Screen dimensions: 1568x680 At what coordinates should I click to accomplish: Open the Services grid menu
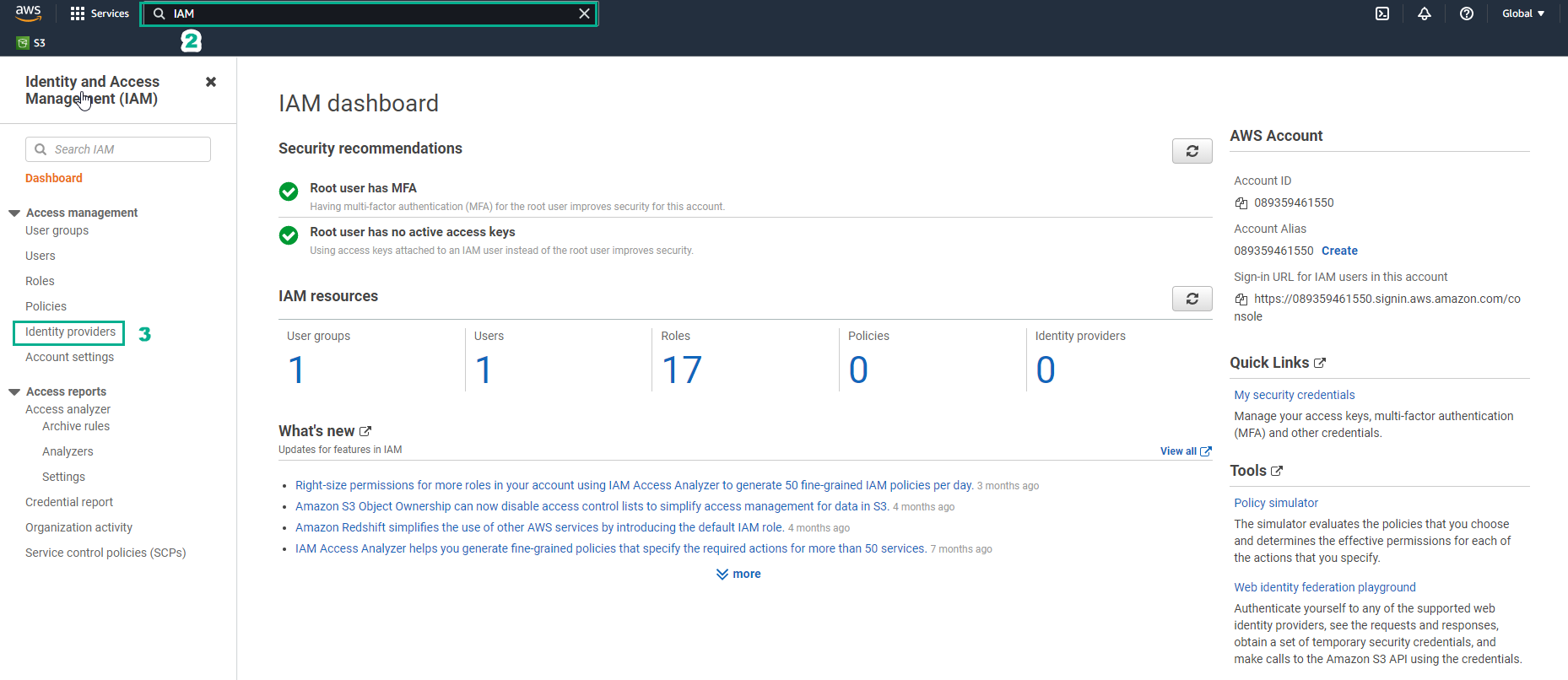point(100,13)
